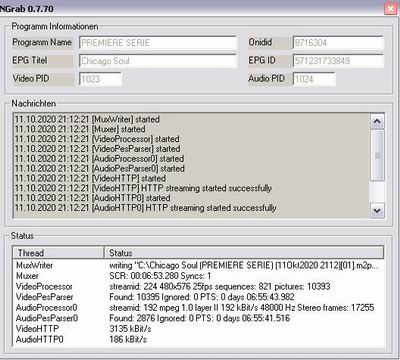Select '[AudioHTTP0] HTTP streaming started successfully' line
The image size is (400, 360).
(146, 208)
